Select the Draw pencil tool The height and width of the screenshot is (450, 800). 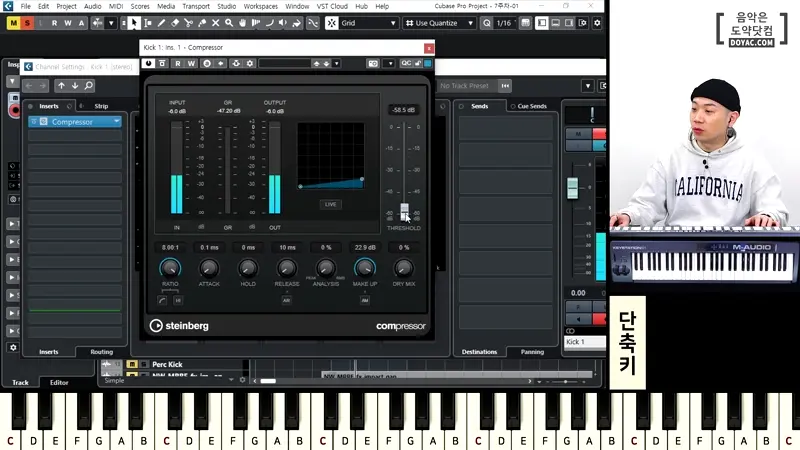coord(161,23)
